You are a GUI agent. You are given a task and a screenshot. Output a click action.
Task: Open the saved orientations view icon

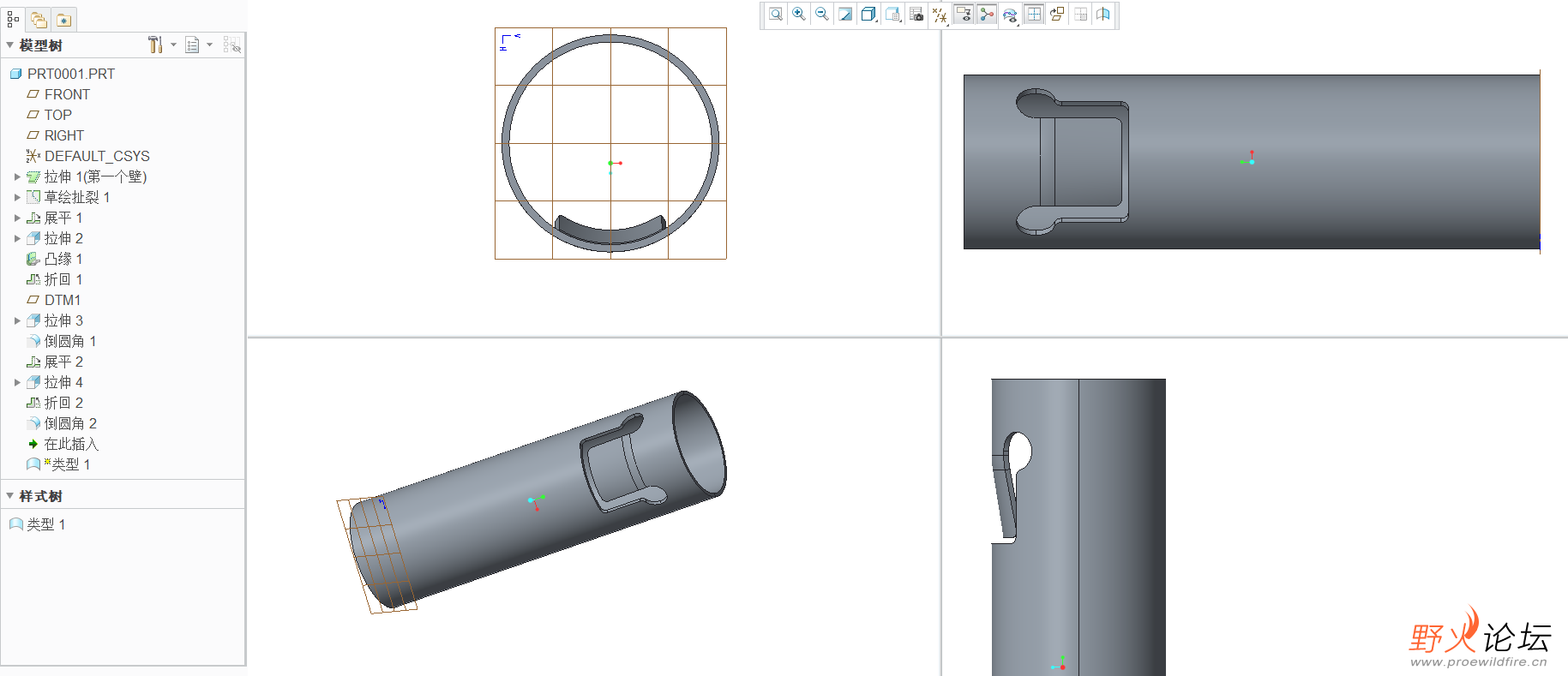892,15
